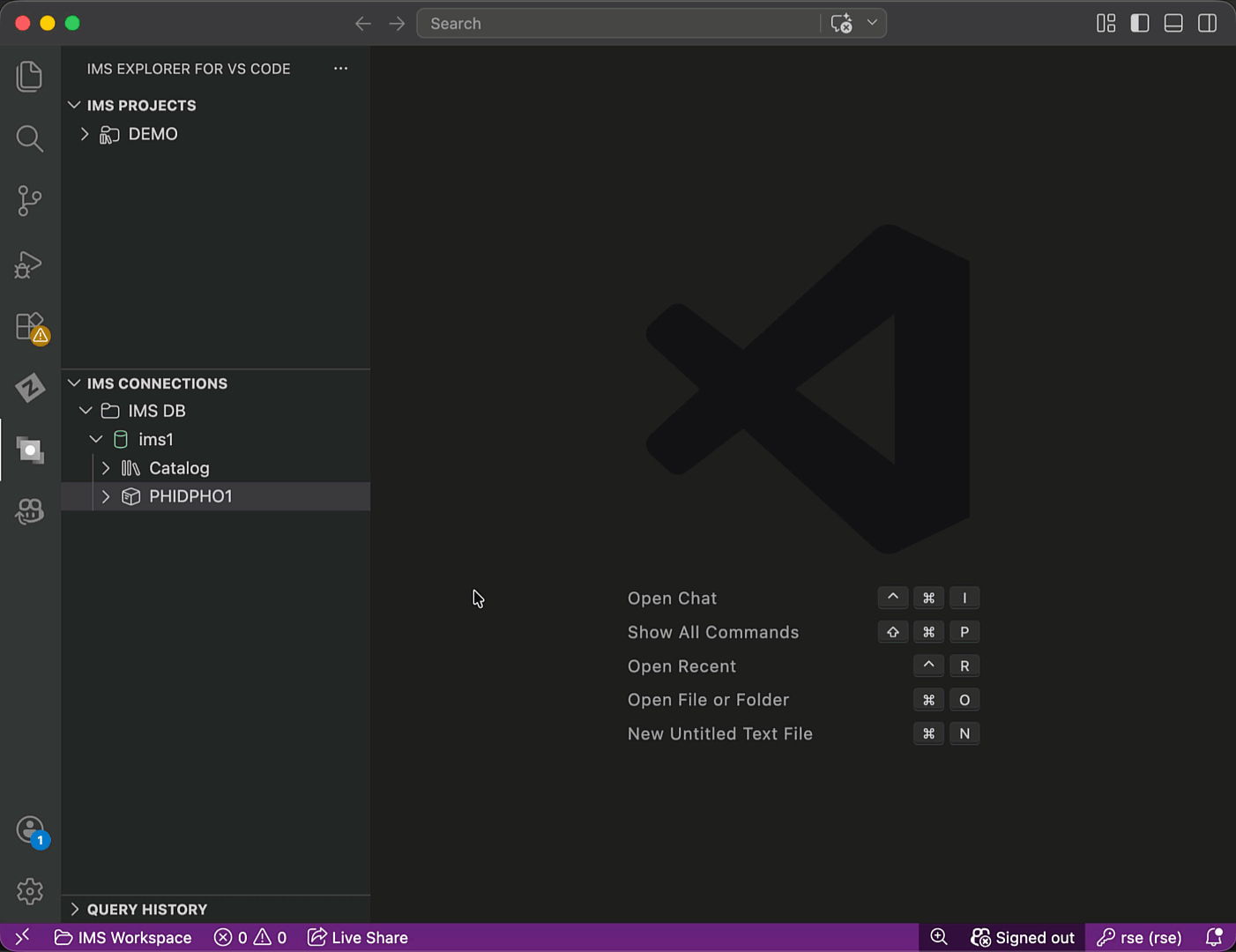Click the ims1 database icon
Viewport: 1236px width, 952px height.
point(121,439)
